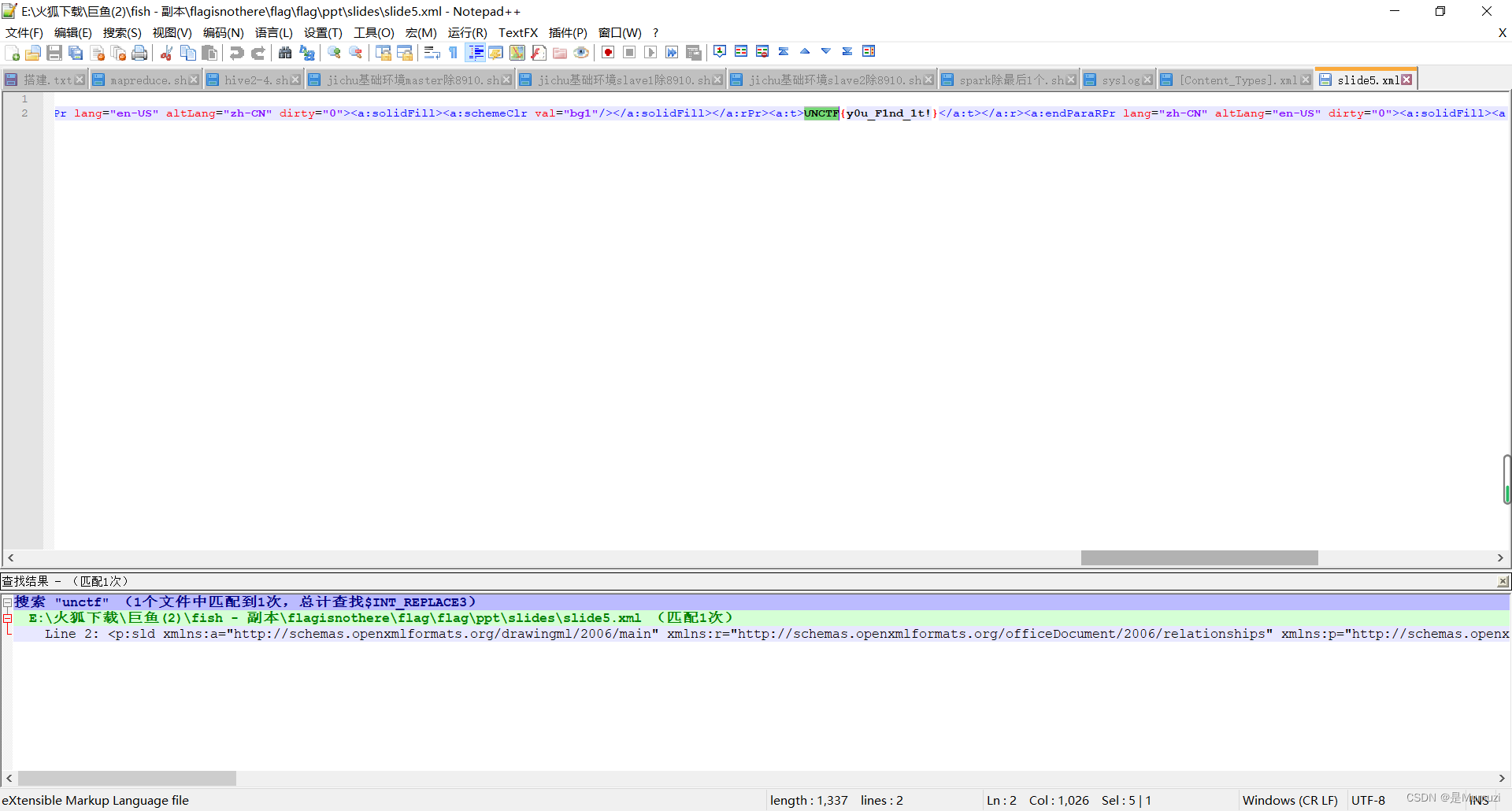Screen dimensions: 1512x811
Task: Open the 视图(V) menu
Action: tap(172, 32)
